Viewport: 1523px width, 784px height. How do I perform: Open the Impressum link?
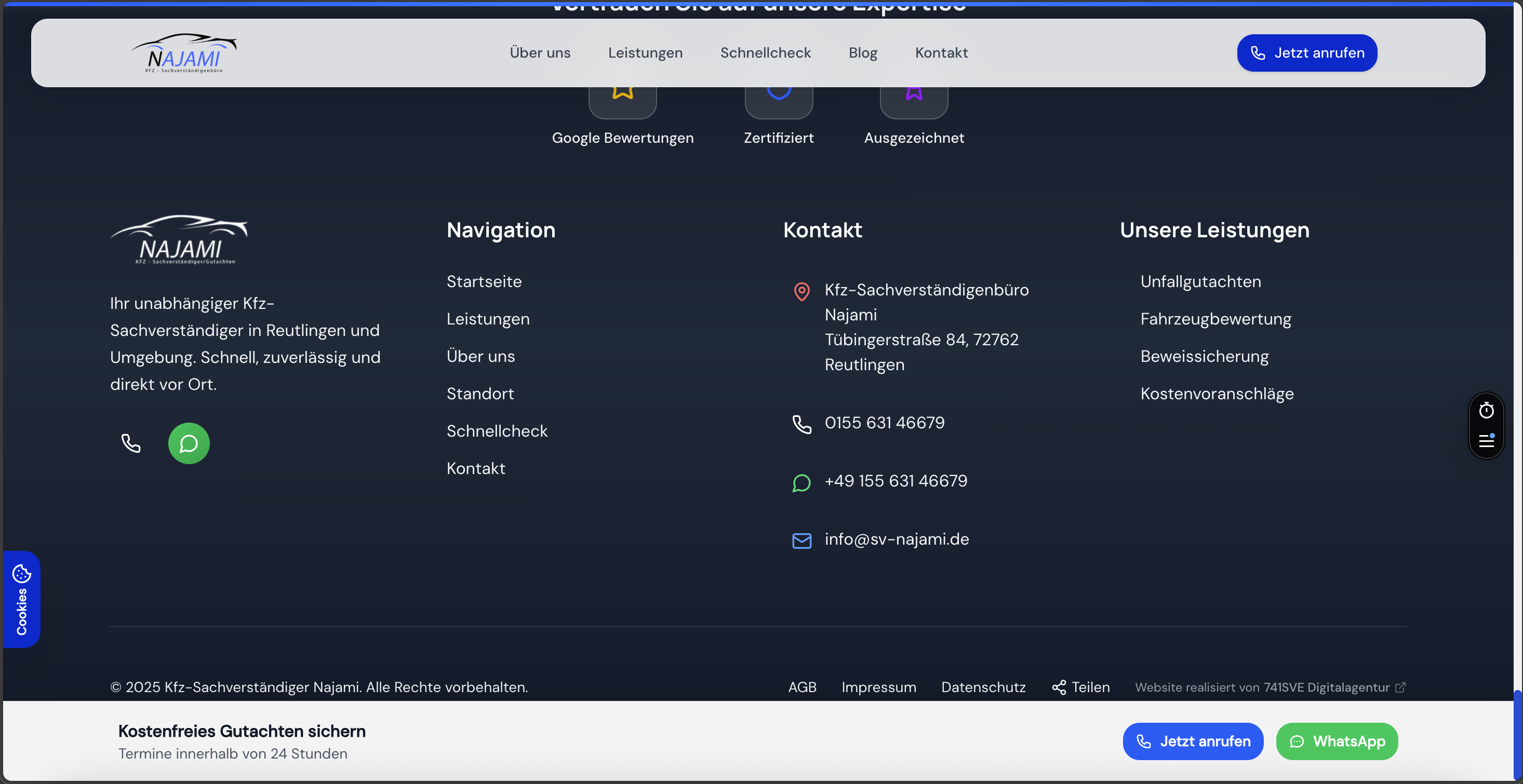coord(878,687)
